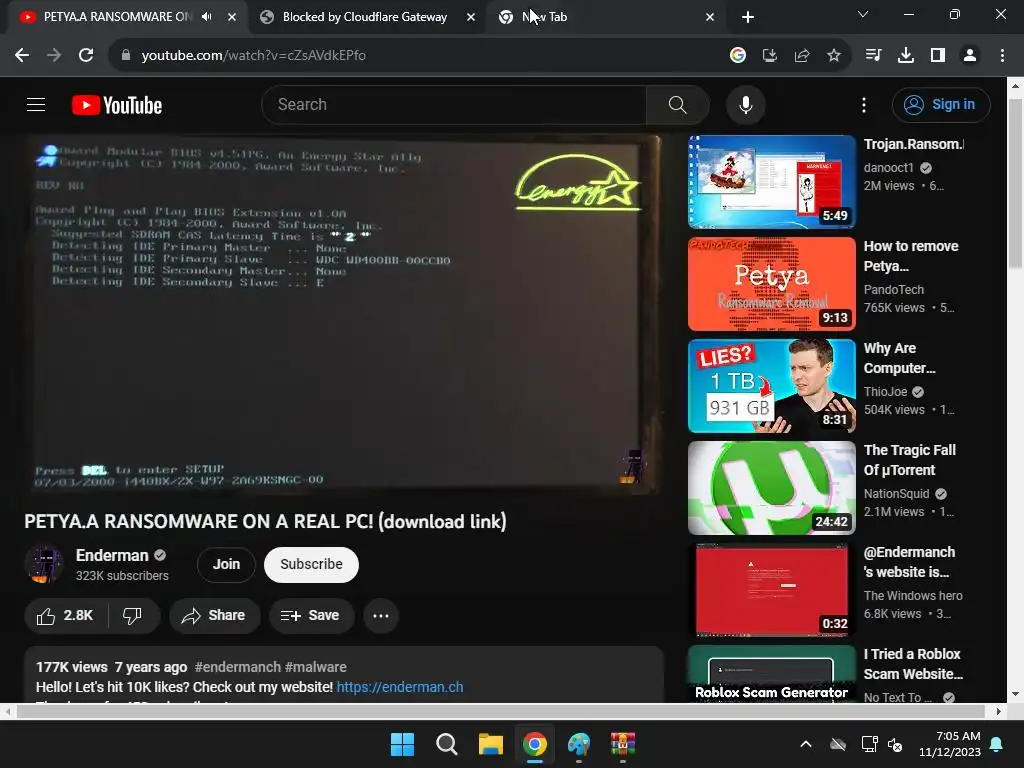Save the video to a playlist
The height and width of the screenshot is (768, 1024).
[311, 616]
